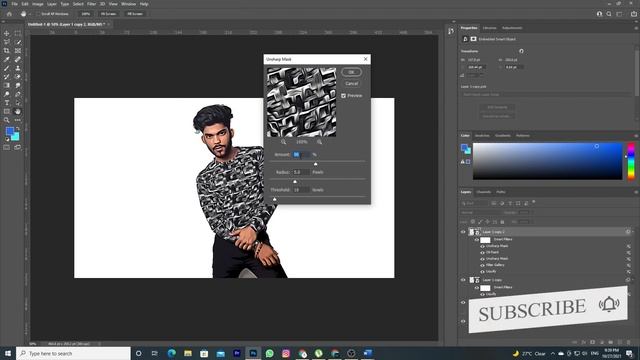This screenshot has width=640, height=360.
Task: Select the Crop tool
Action: (x=7, y=51)
